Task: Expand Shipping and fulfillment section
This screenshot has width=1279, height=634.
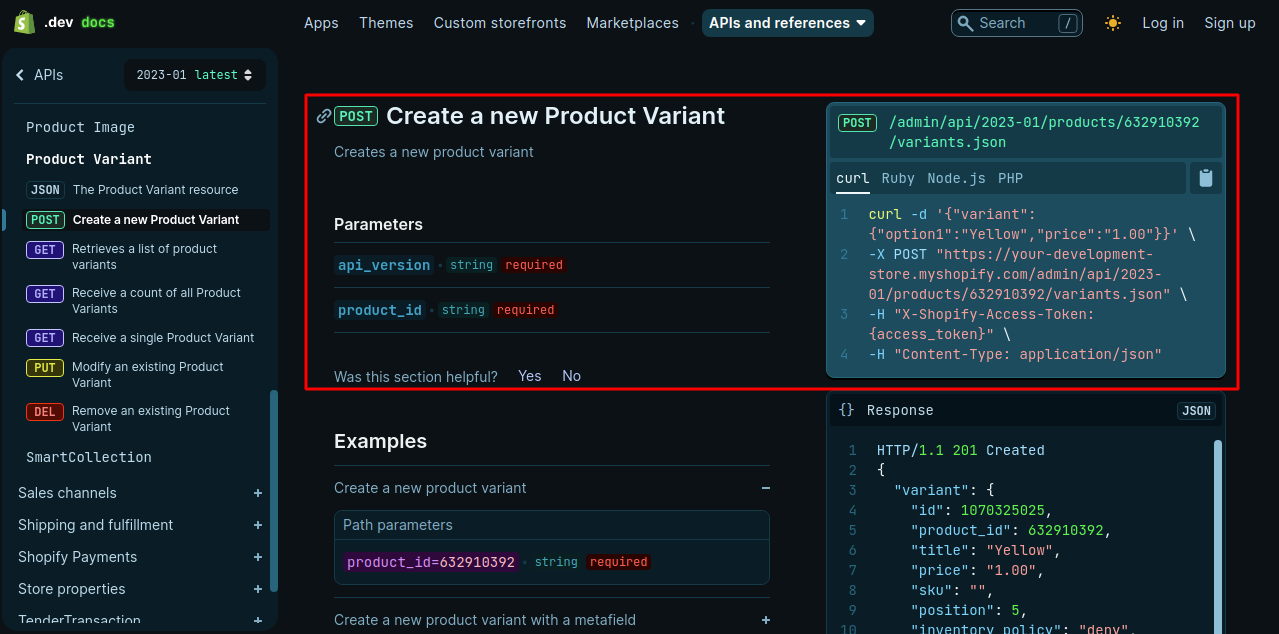Action: [258, 525]
